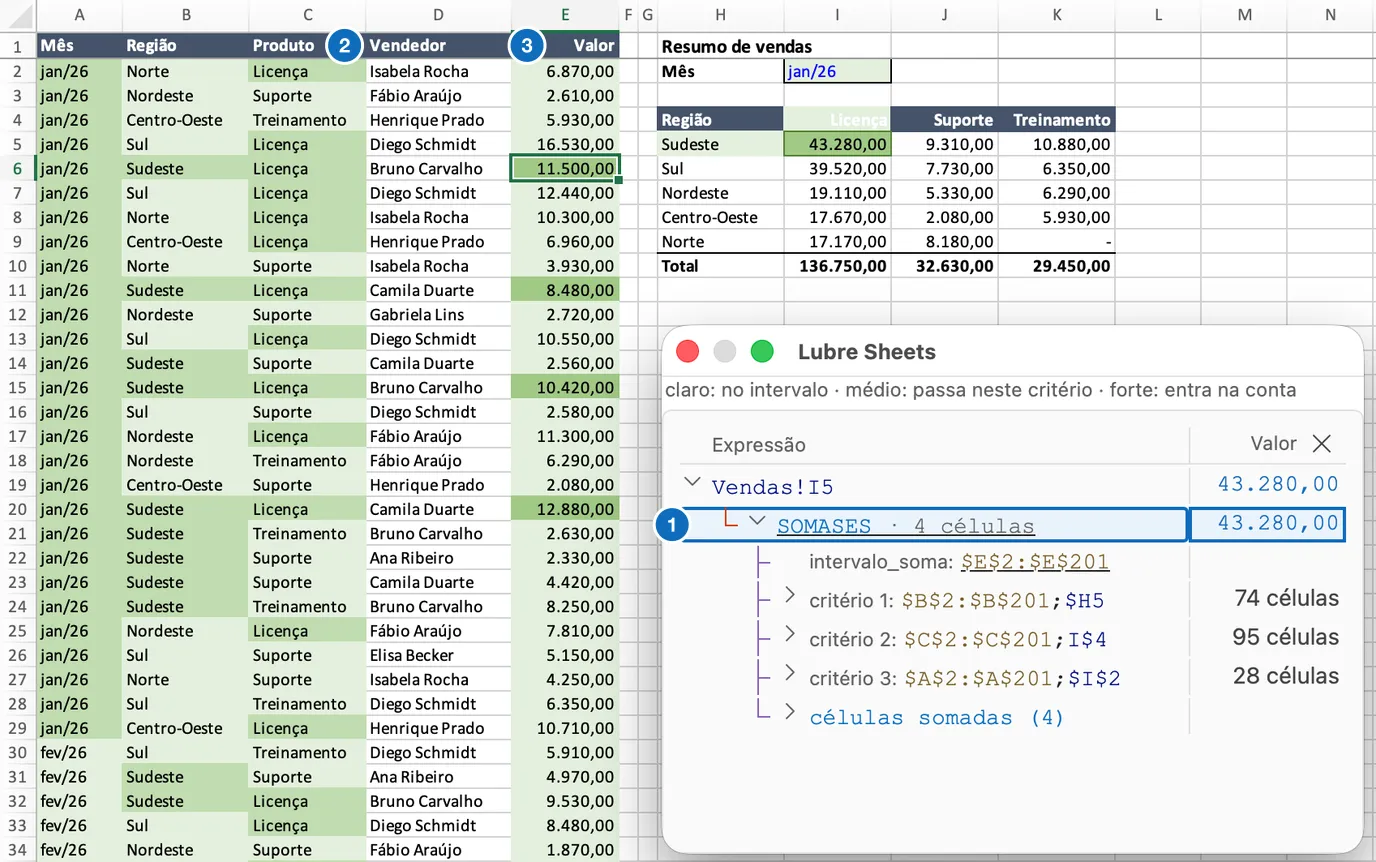This screenshot has width=1376, height=862.
Task: Click the Total Suporte cell 32.630,00
Action: (945, 266)
